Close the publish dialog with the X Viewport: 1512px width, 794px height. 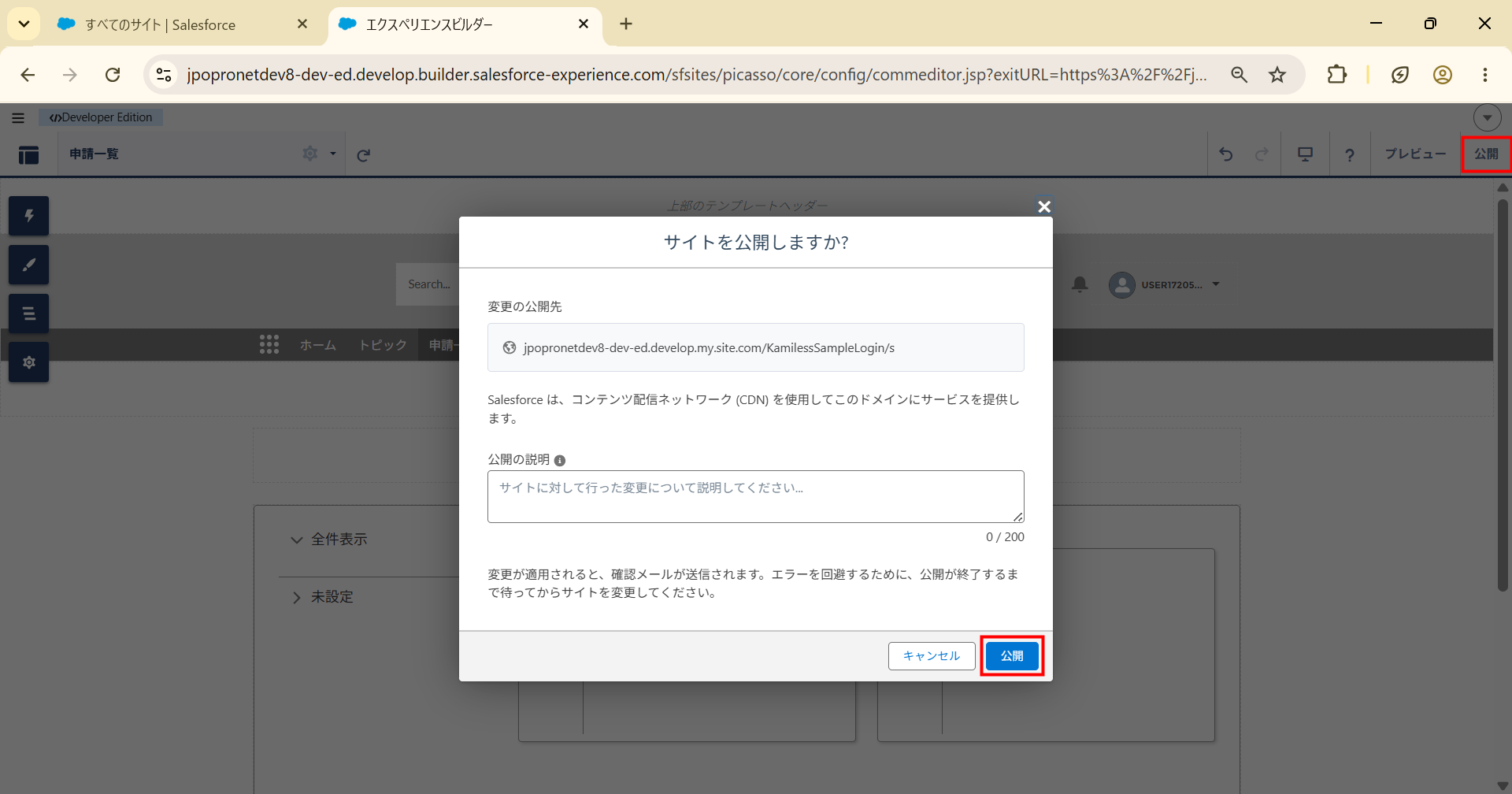[1044, 206]
